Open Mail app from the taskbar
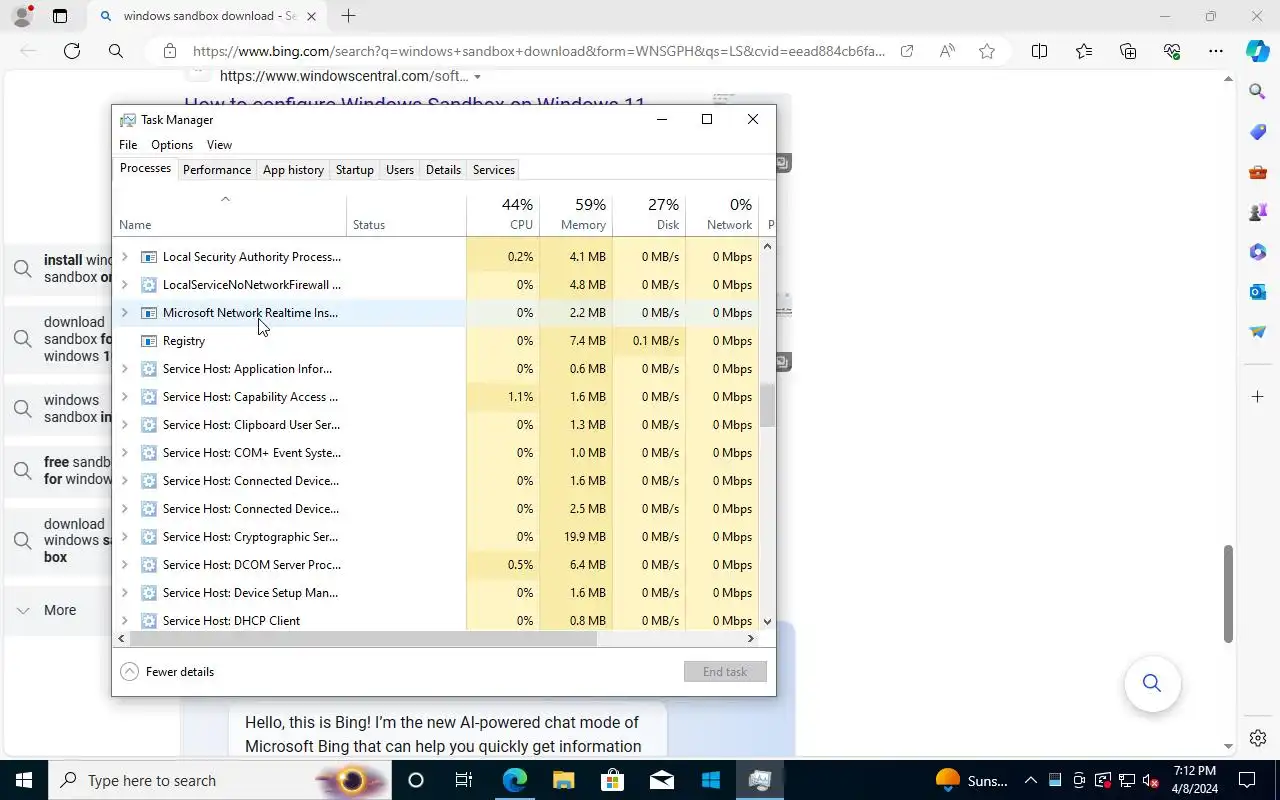The height and width of the screenshot is (800, 1280). tap(661, 780)
